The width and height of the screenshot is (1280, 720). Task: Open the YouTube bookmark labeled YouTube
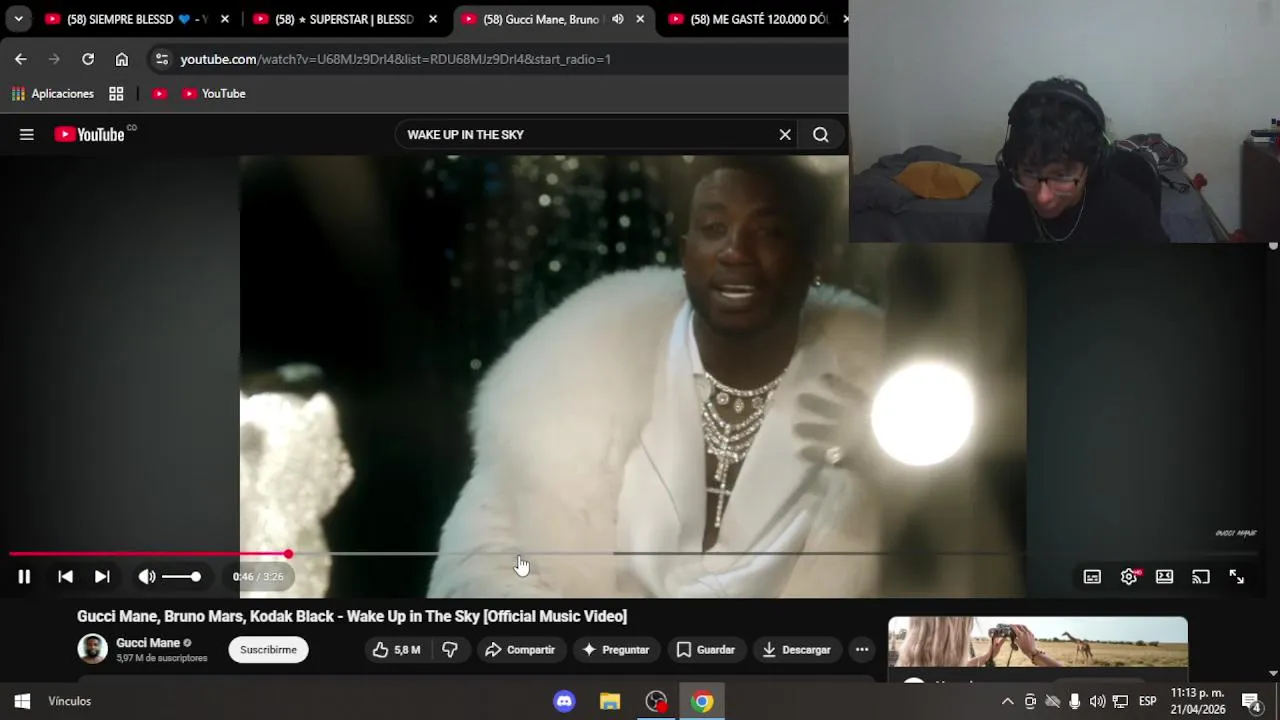coord(214,94)
